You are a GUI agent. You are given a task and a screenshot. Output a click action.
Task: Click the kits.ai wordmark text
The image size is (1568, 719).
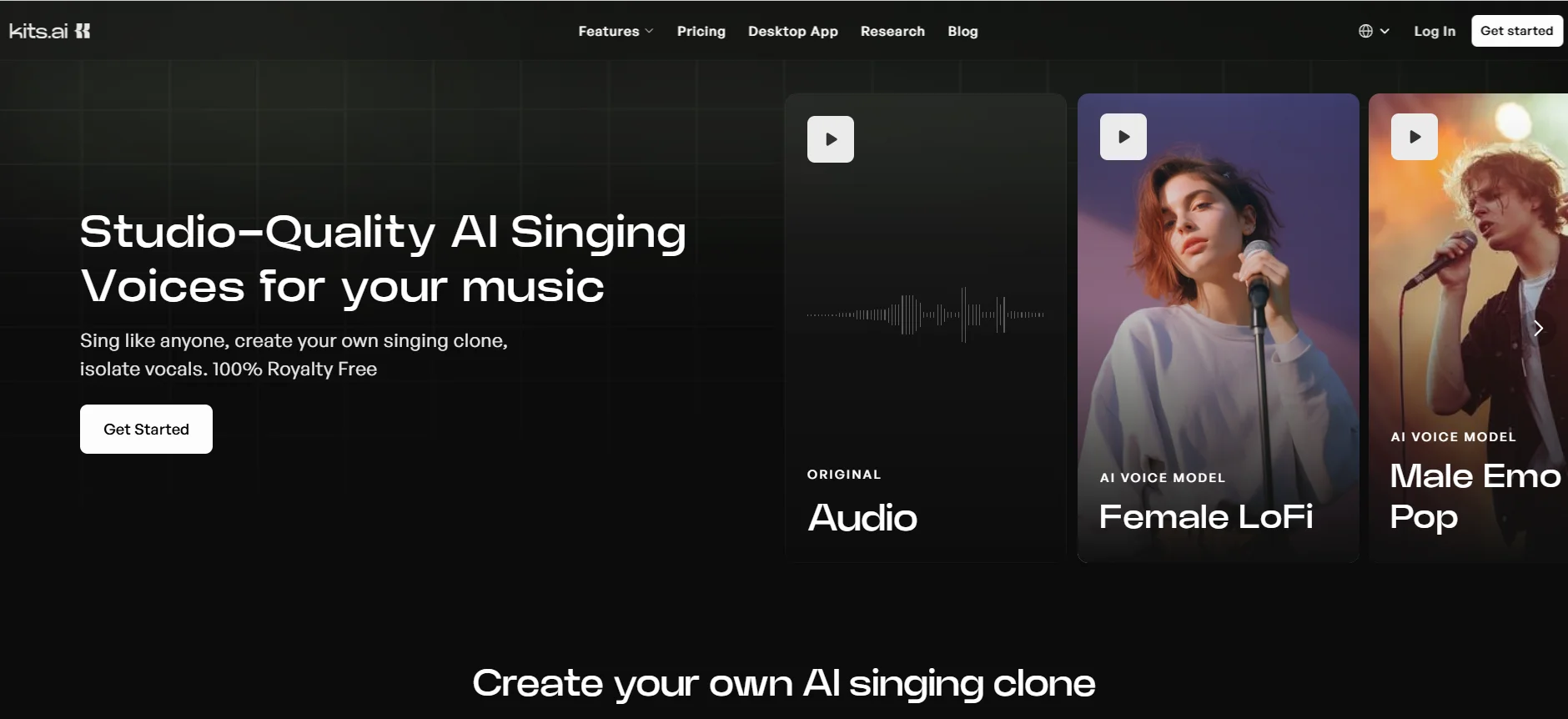tap(38, 31)
